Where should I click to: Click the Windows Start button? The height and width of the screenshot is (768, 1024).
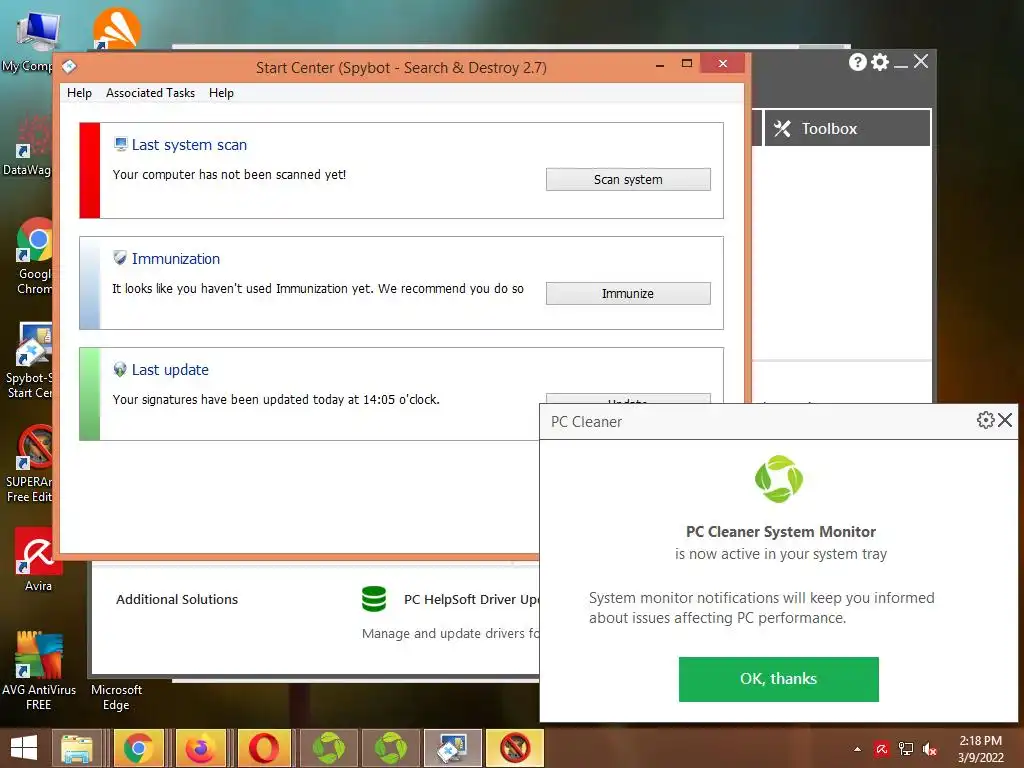[x=24, y=748]
